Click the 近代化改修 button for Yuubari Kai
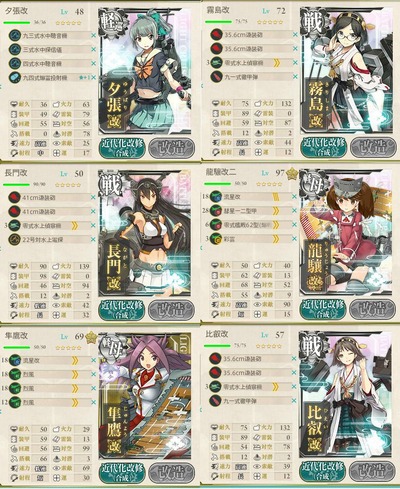400x489 pixels. point(122,148)
